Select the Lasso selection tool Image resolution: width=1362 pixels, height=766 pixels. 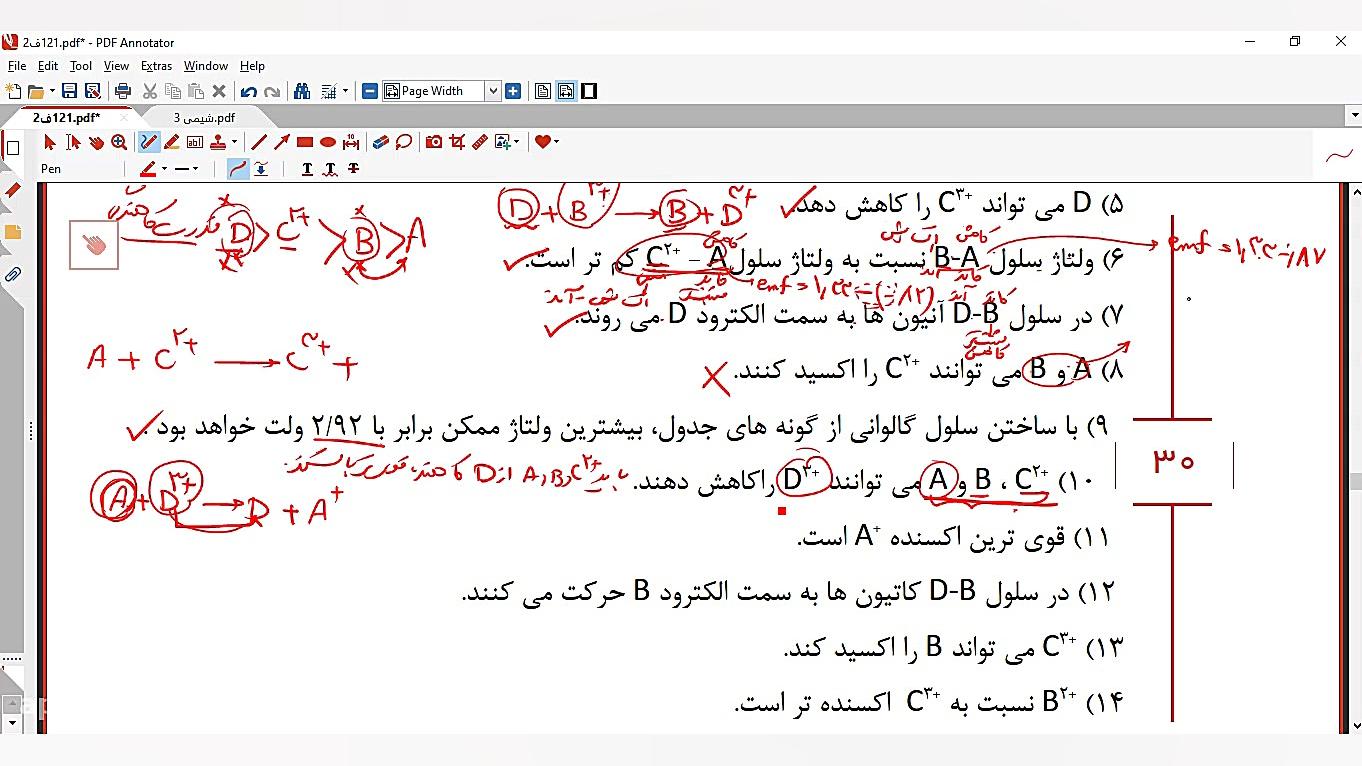[x=402, y=141]
